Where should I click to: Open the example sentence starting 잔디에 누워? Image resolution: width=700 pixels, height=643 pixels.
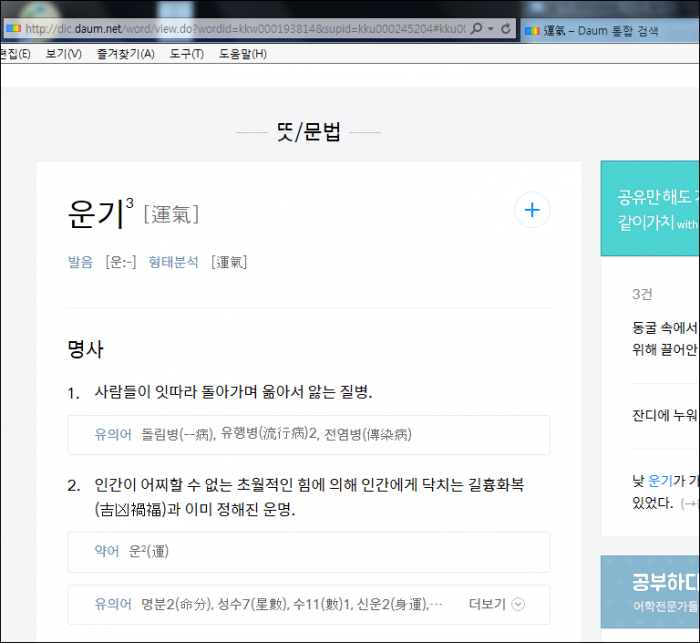point(665,415)
